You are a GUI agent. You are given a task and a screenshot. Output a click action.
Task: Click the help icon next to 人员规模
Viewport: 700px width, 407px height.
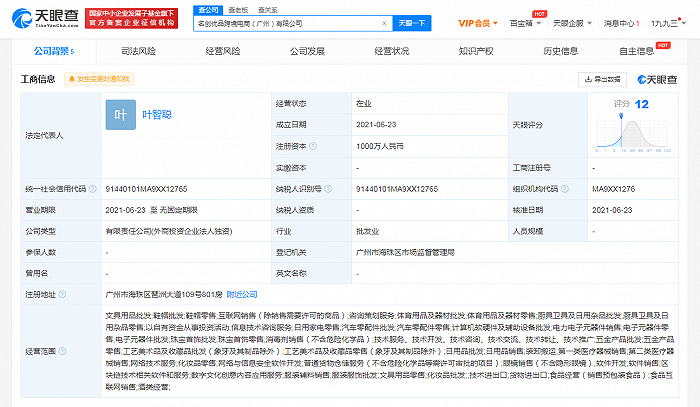coord(565,228)
